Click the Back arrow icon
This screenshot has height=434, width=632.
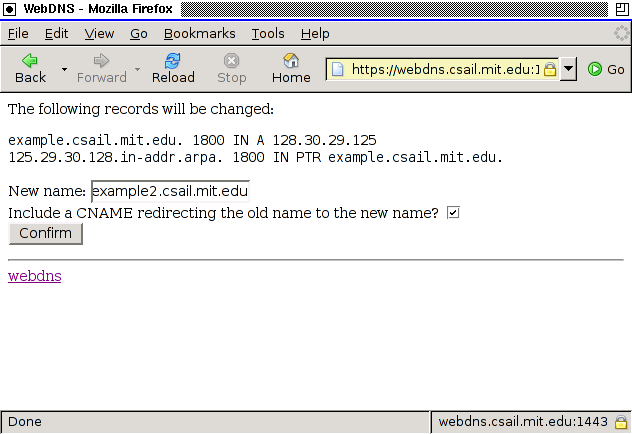click(x=30, y=60)
